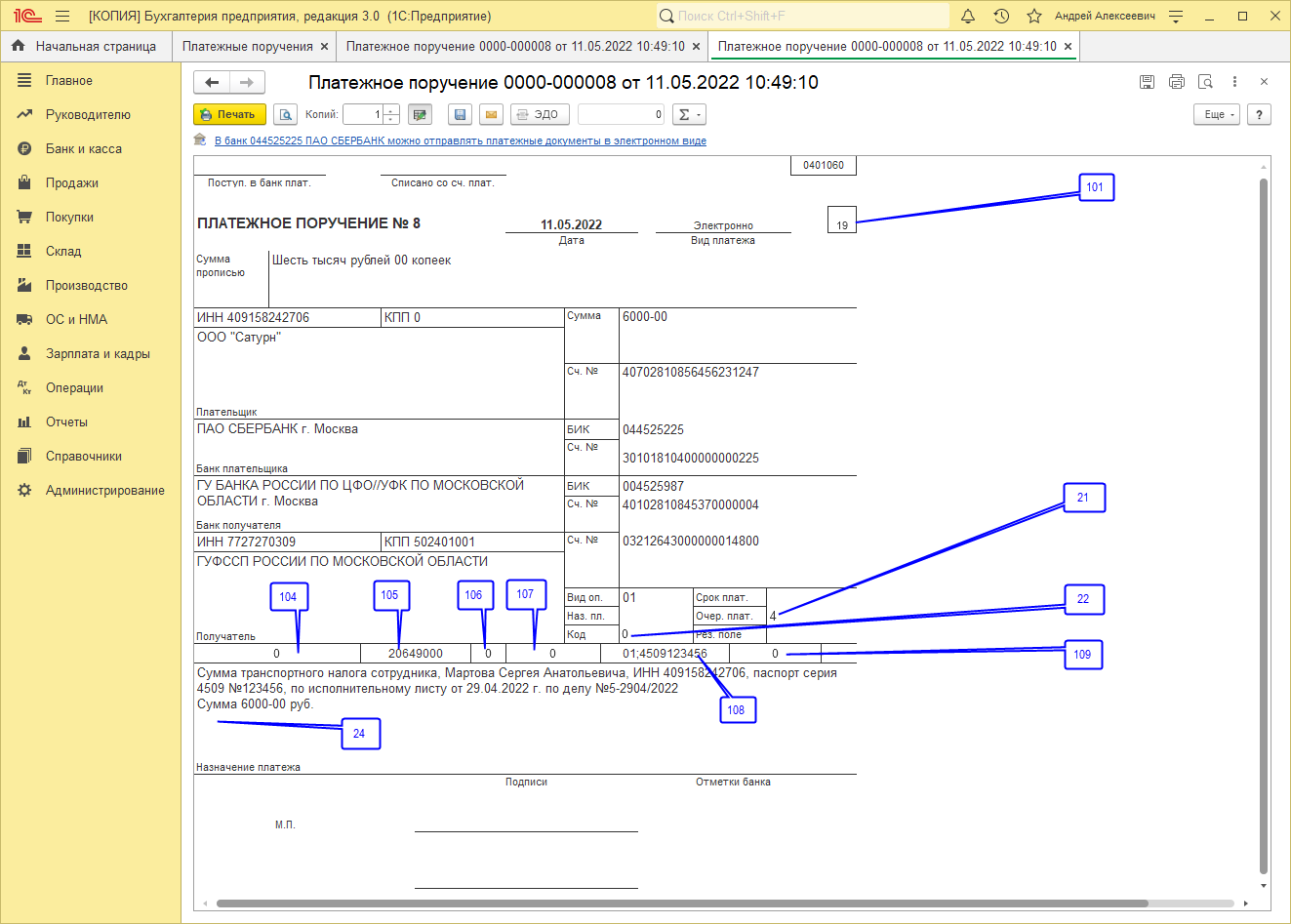Click the form code 0401060
The width and height of the screenshot is (1291, 924).
point(824,166)
